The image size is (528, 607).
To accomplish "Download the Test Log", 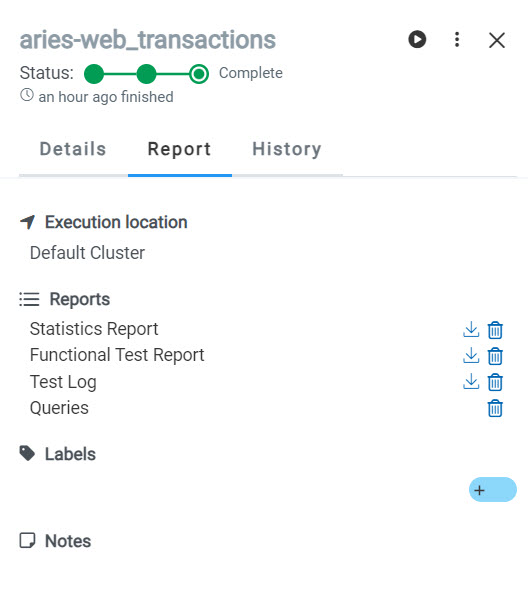I will (x=471, y=382).
